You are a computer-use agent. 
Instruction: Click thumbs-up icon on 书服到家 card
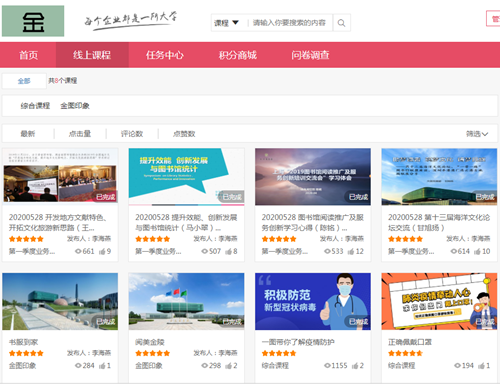tap(102, 366)
